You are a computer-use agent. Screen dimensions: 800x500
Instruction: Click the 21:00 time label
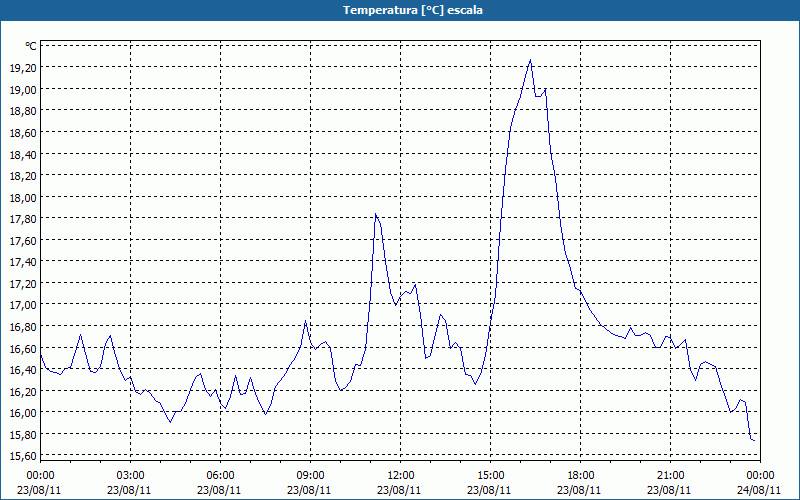670,476
